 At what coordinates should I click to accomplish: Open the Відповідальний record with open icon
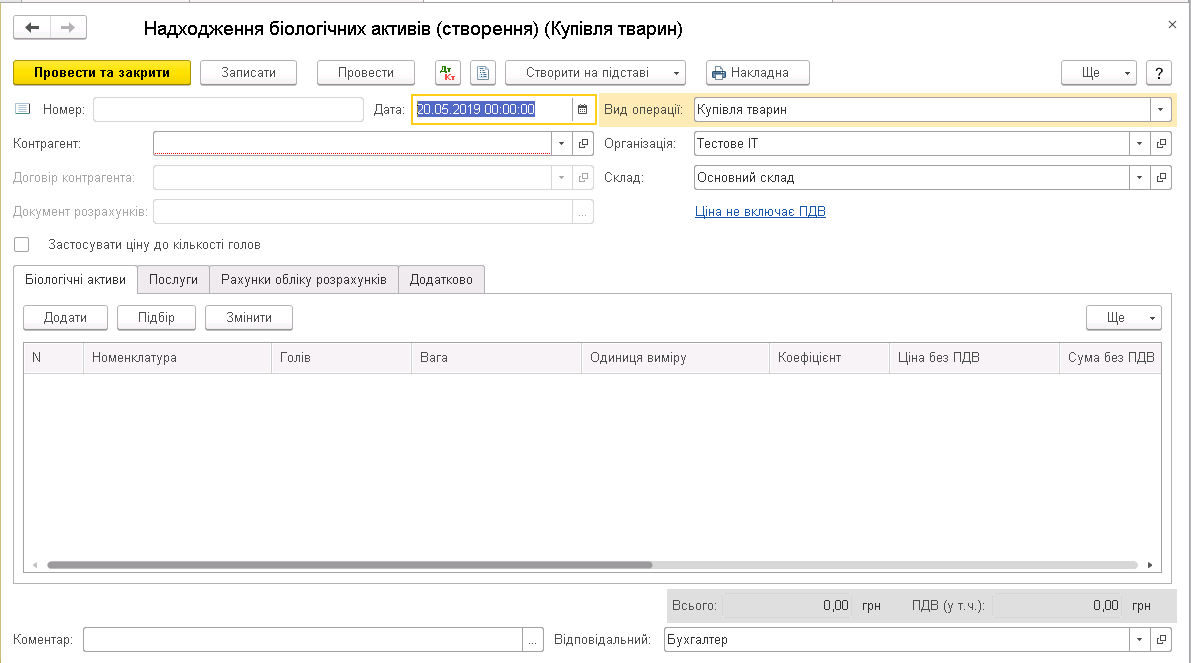coord(1161,640)
